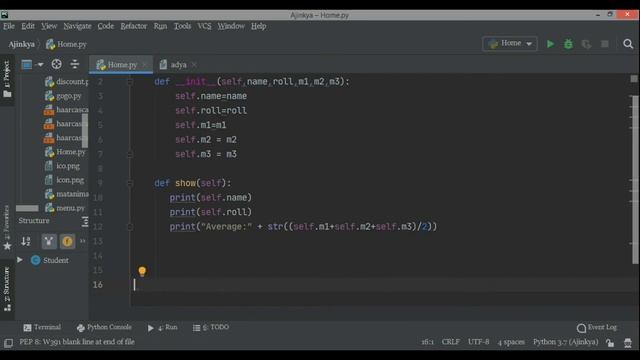This screenshot has height=360, width=640.
Task: Run with coverage icon
Action: (586, 44)
